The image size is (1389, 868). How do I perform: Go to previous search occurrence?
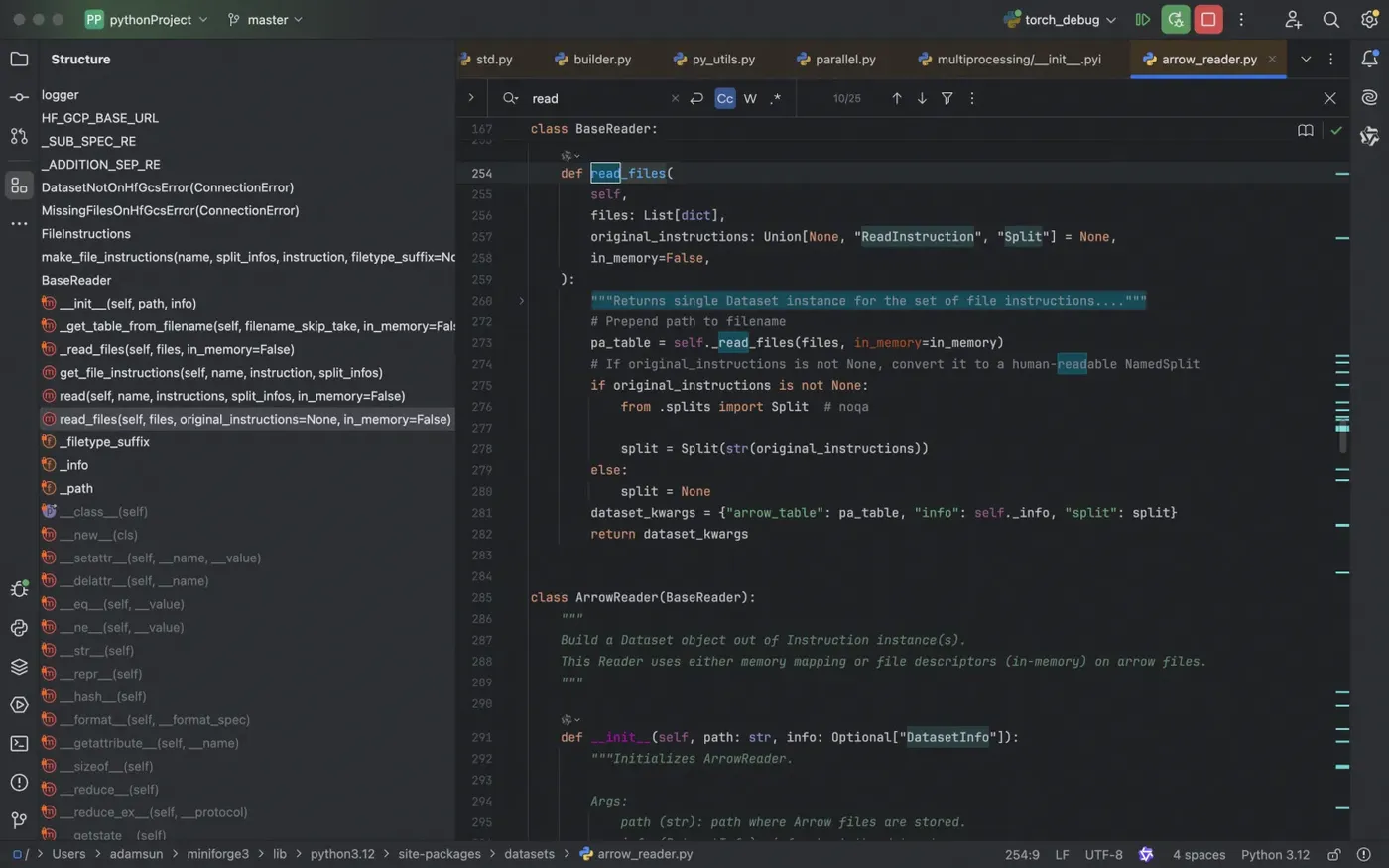[x=897, y=98]
